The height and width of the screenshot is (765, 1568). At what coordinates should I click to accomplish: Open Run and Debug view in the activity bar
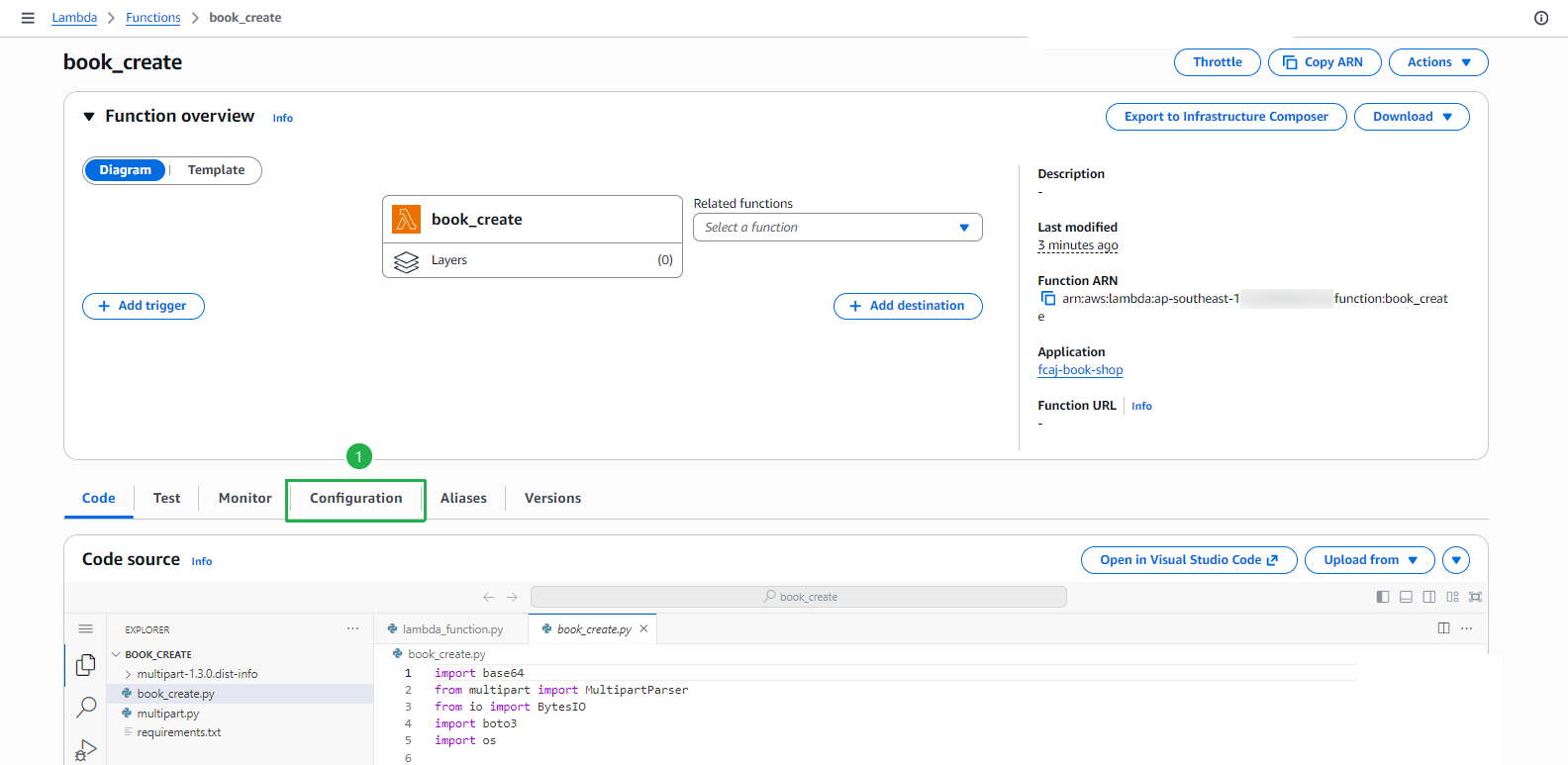tap(86, 750)
